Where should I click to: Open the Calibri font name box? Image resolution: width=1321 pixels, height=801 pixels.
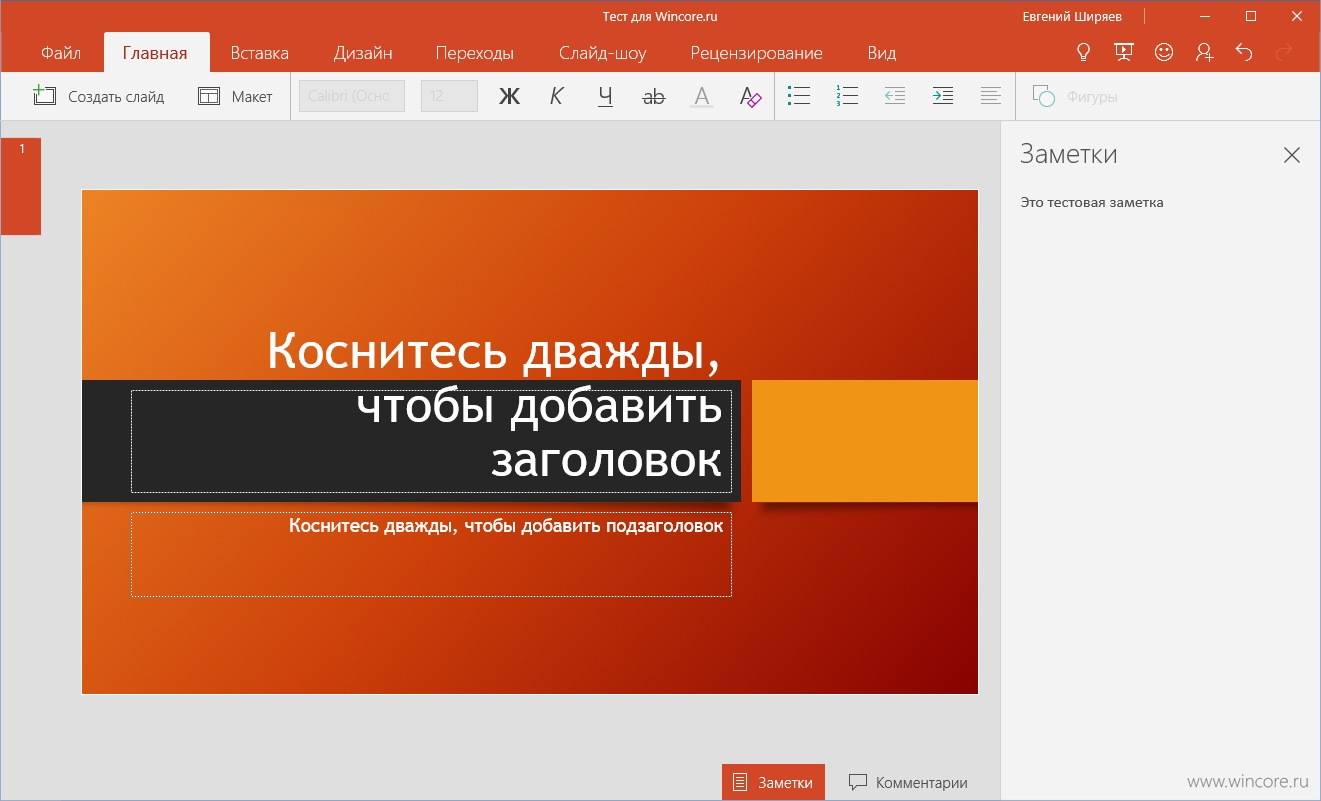point(352,96)
